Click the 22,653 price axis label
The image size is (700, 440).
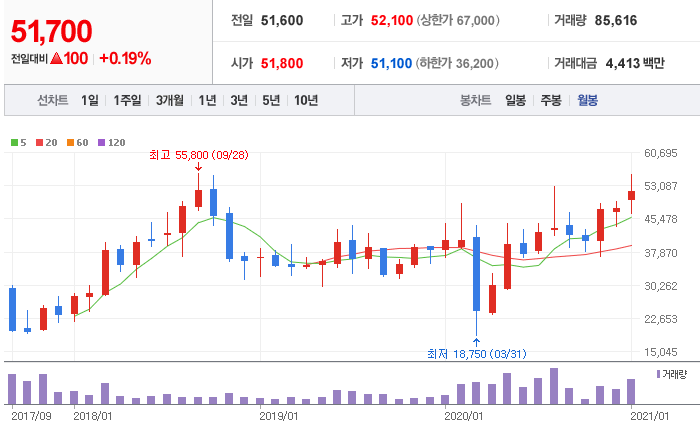coord(661,319)
